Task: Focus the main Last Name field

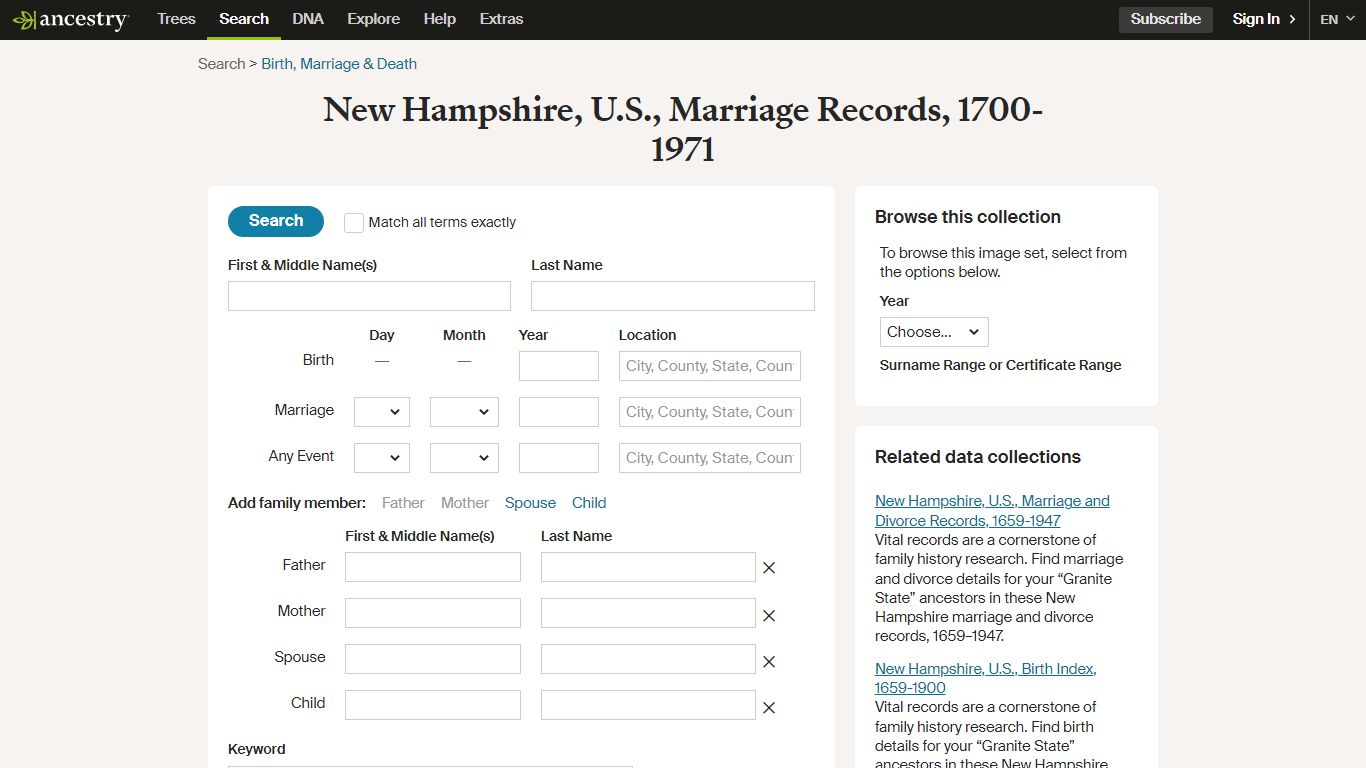Action: [673, 296]
